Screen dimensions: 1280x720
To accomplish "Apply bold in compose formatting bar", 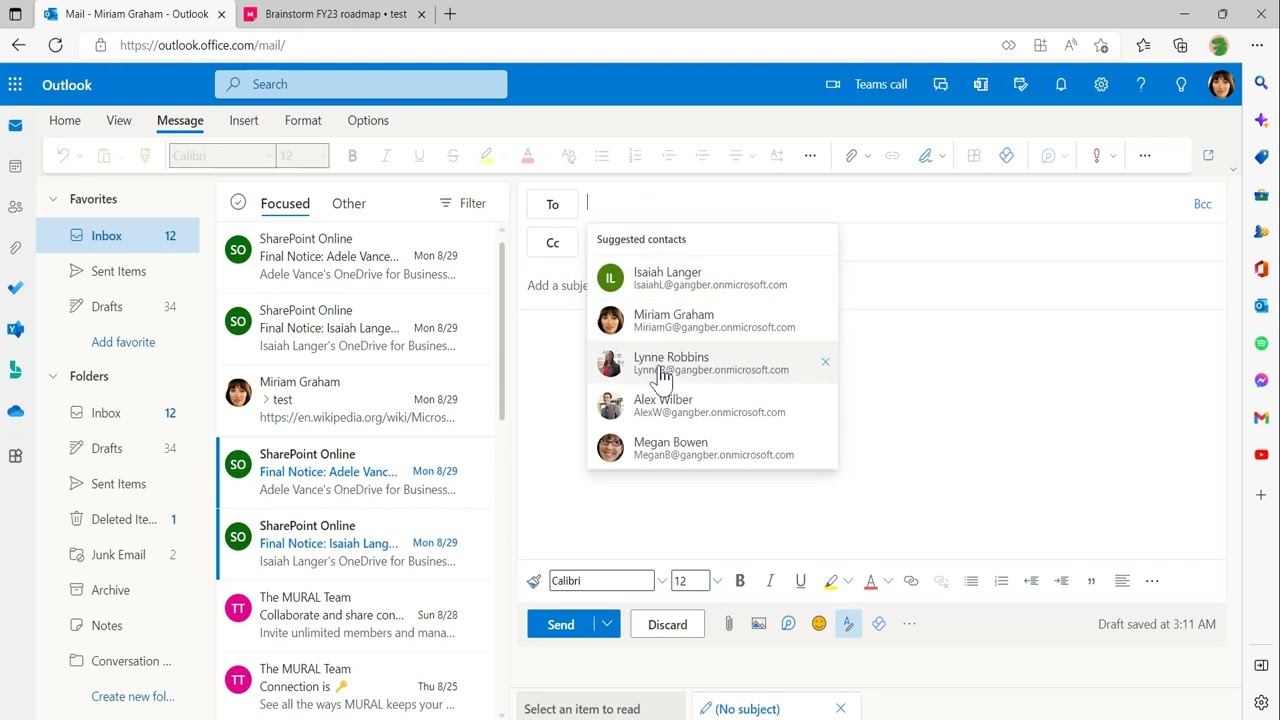I will [x=740, y=581].
